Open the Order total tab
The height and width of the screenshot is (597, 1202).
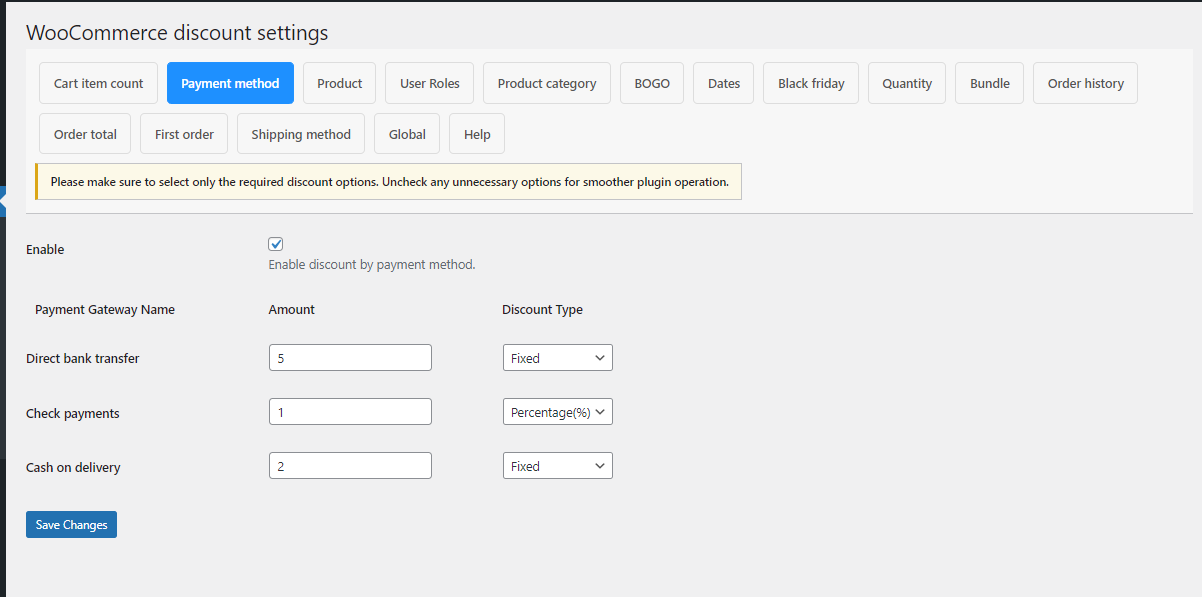pos(84,133)
